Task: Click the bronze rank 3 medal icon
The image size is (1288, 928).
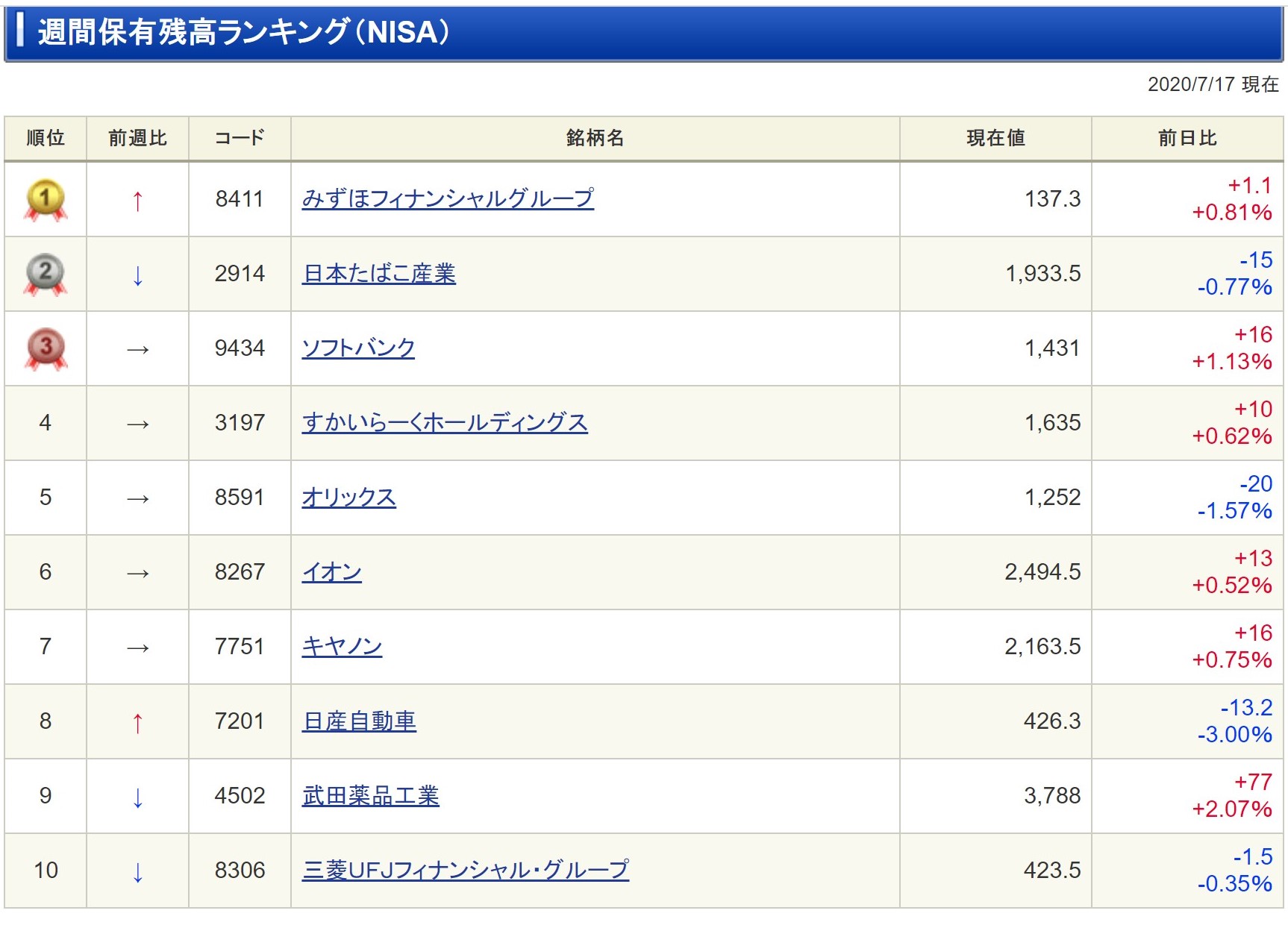Action: (46, 349)
